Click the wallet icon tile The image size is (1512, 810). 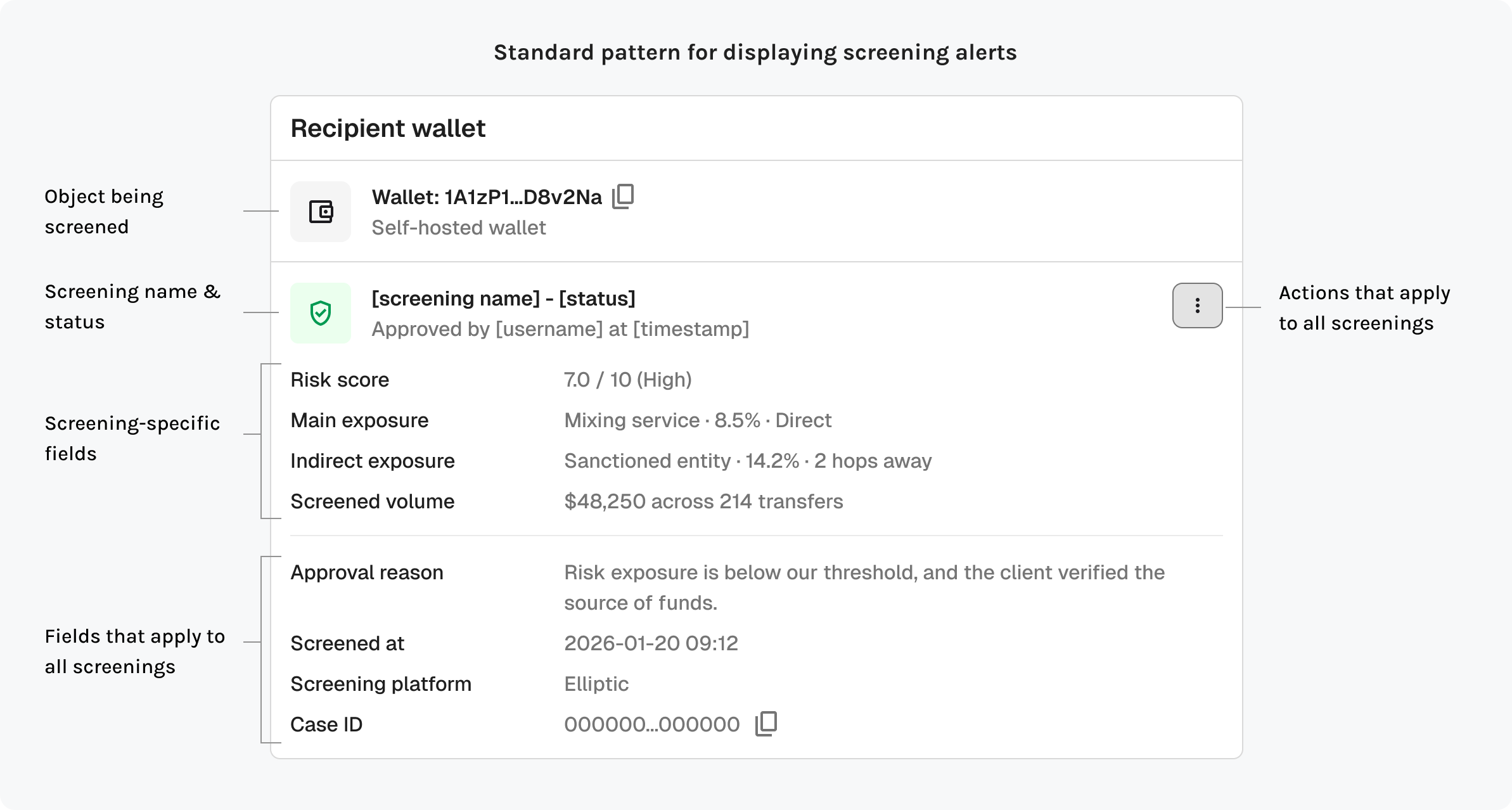tap(321, 212)
